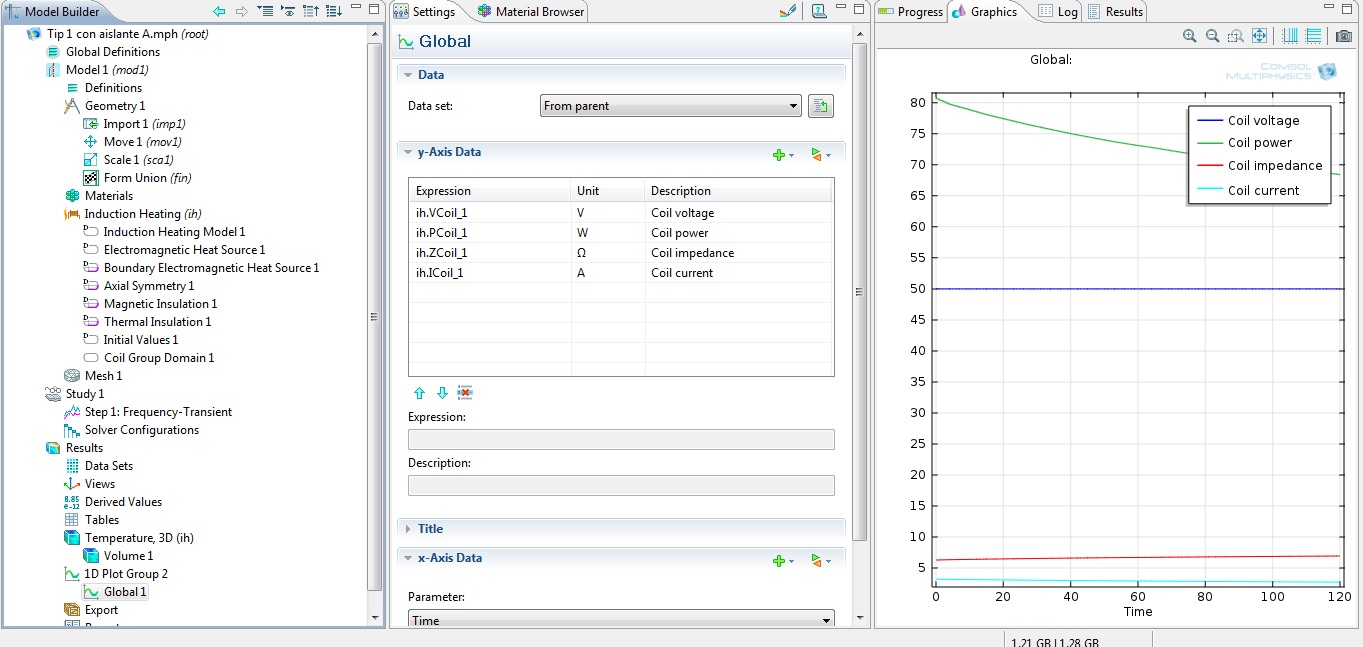Screen dimensions: 1363x647
Task: Open the Parameter 'Time' dropdown
Action: click(x=621, y=620)
